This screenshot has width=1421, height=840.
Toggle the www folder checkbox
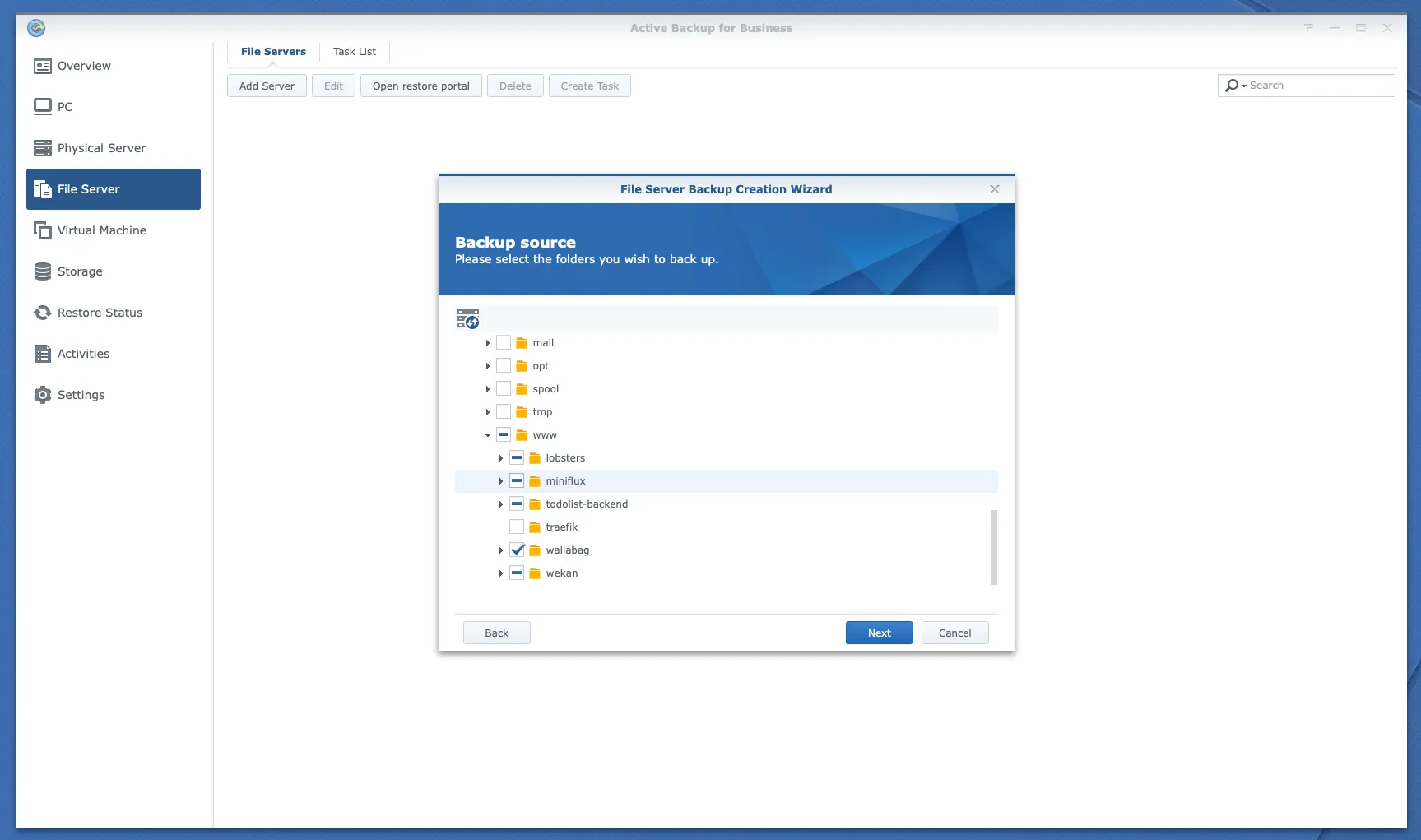point(504,435)
